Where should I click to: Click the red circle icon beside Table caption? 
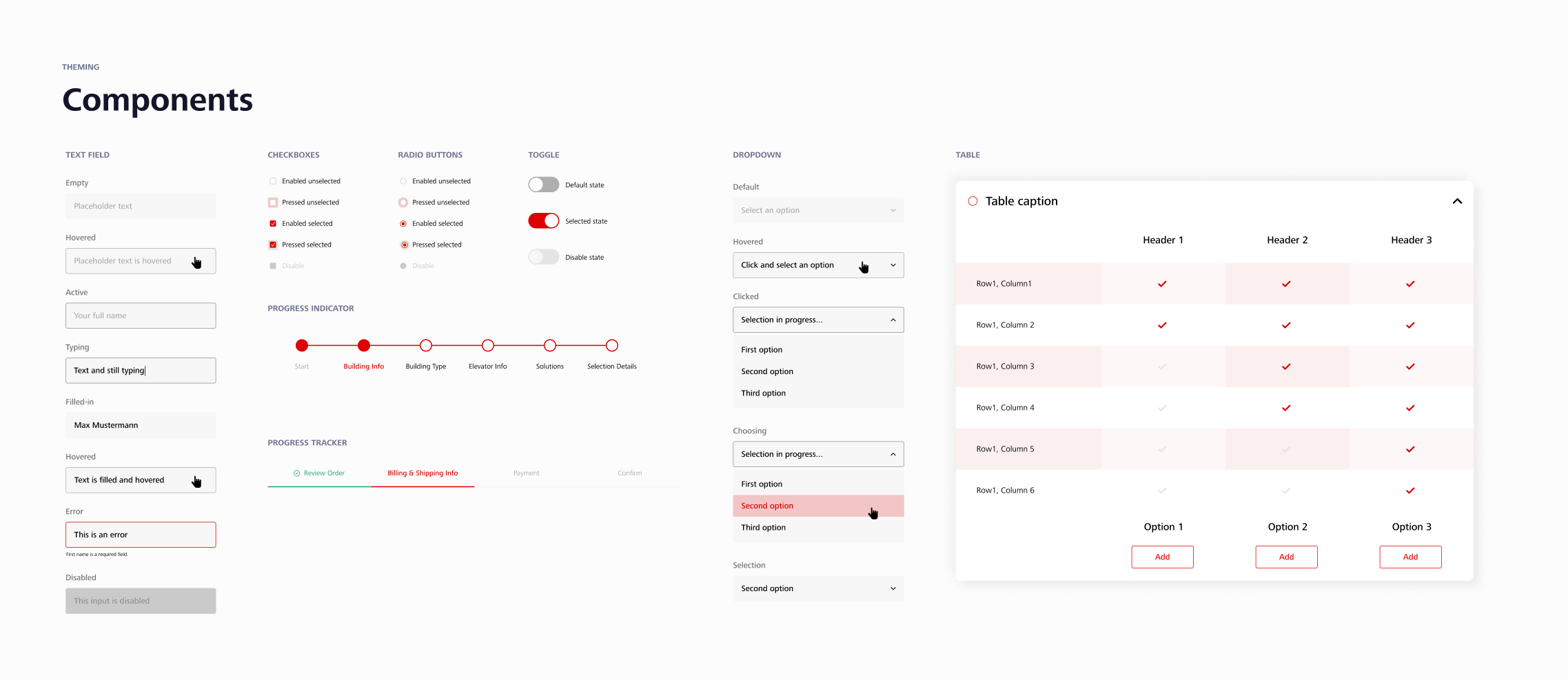coord(973,201)
